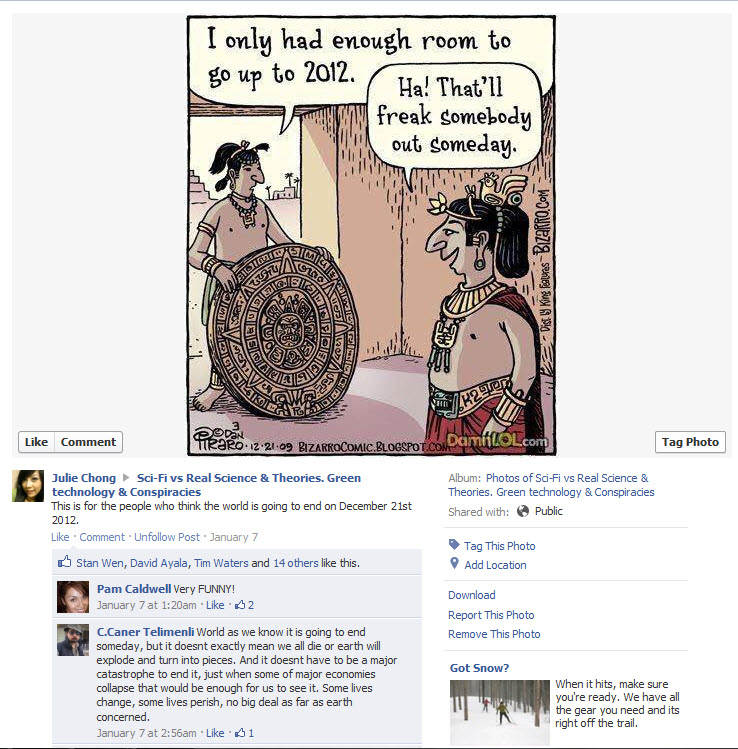Remove This Photo link
Image resolution: width=738 pixels, height=749 pixels.
[494, 634]
